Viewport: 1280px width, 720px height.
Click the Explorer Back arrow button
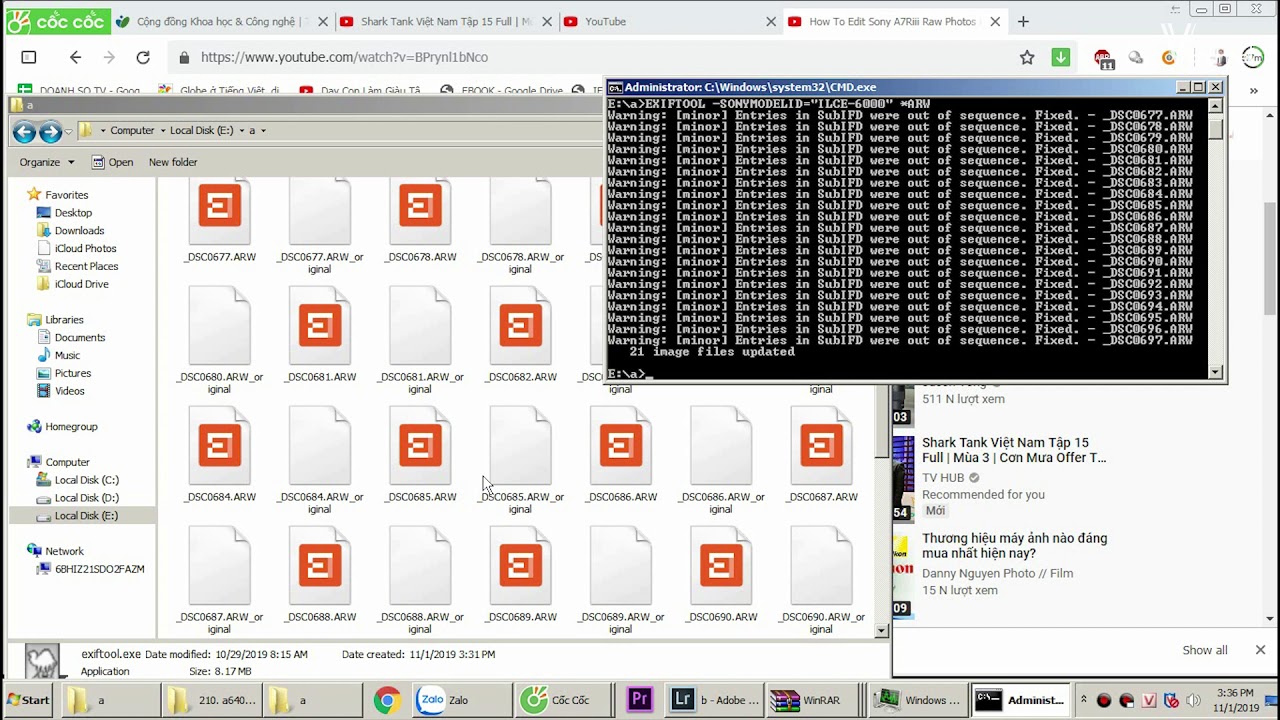point(25,131)
